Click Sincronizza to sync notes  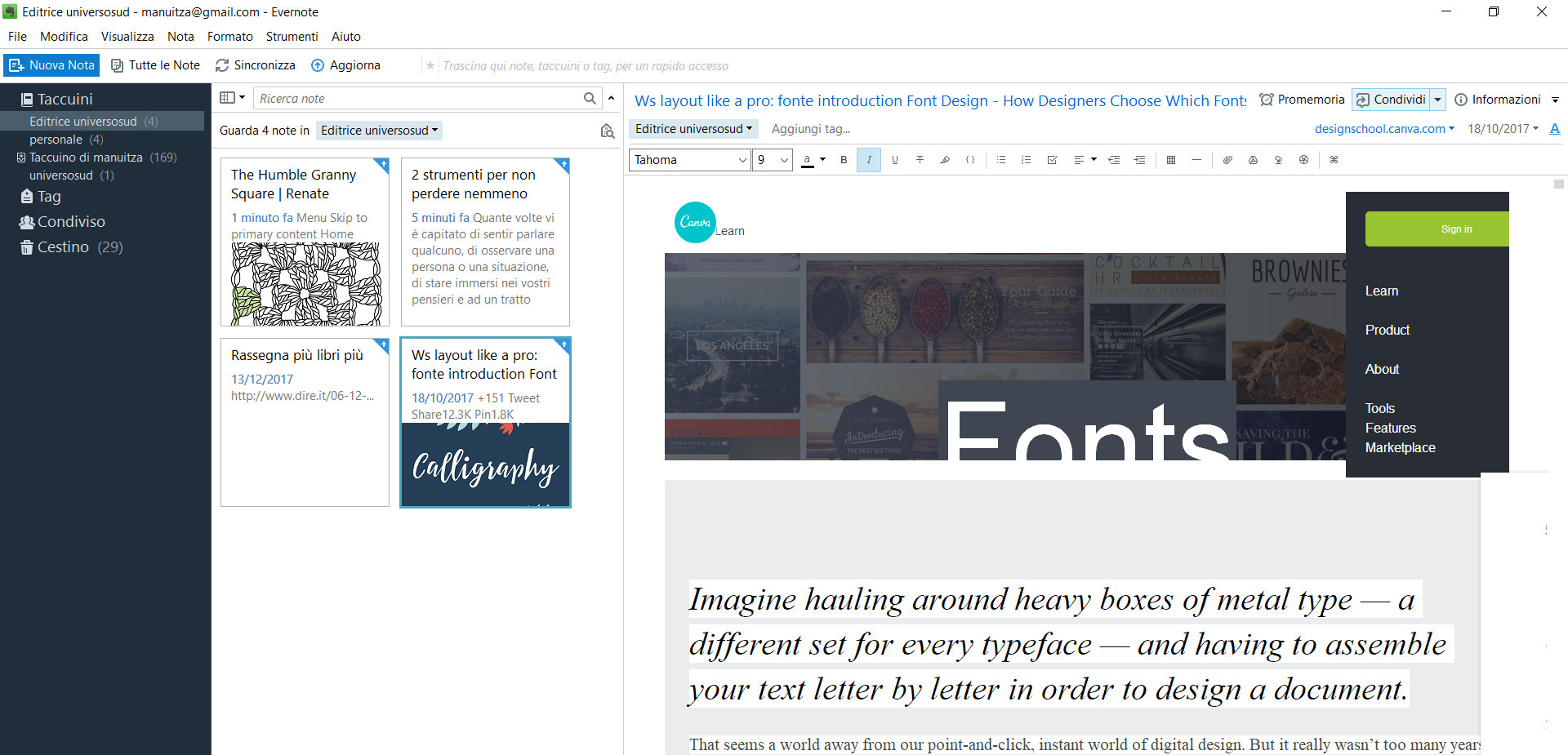[x=256, y=65]
